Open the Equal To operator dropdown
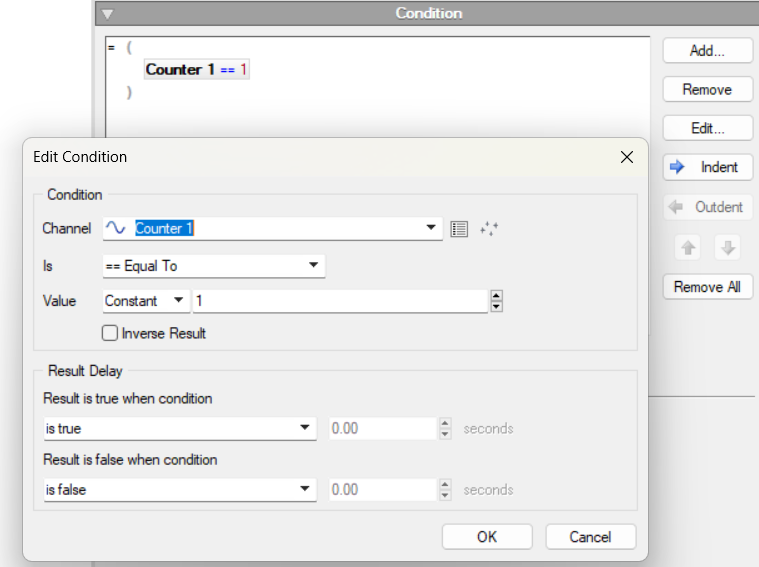This screenshot has width=759, height=567. (x=313, y=266)
